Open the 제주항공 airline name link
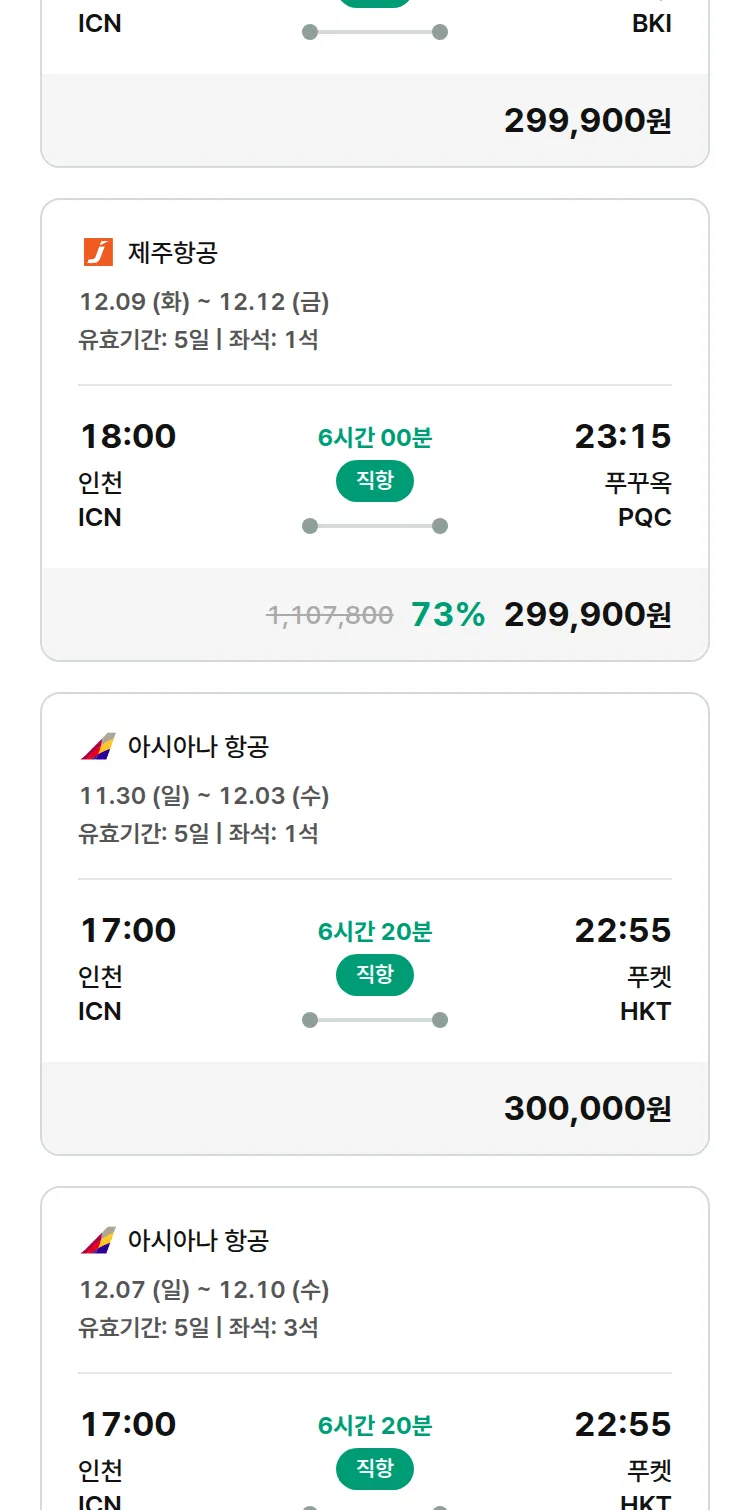The height and width of the screenshot is (1510, 750). tap(172, 253)
